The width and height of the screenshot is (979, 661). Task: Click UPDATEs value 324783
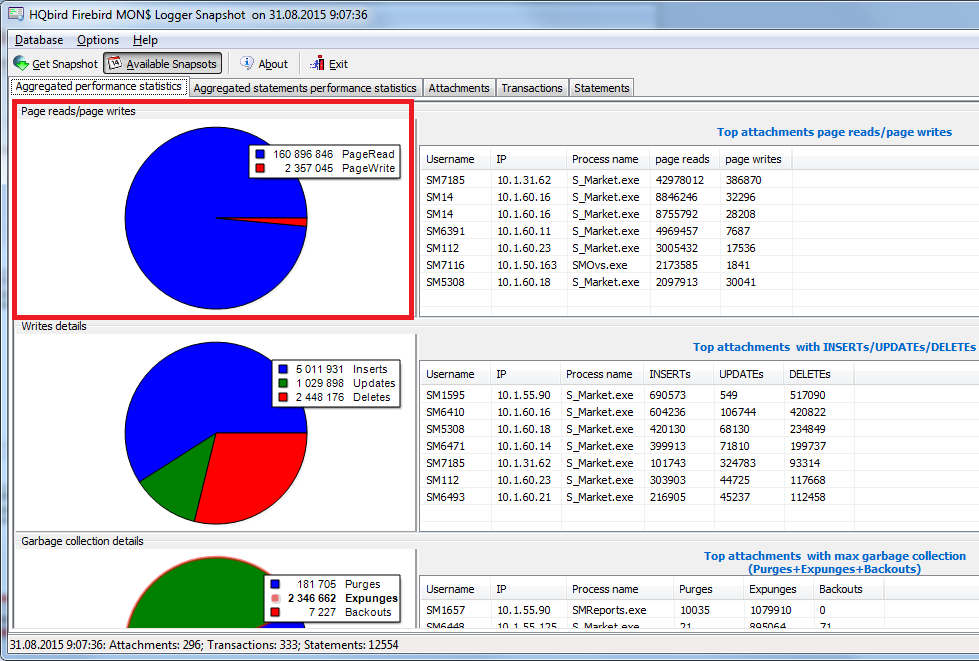tap(737, 463)
